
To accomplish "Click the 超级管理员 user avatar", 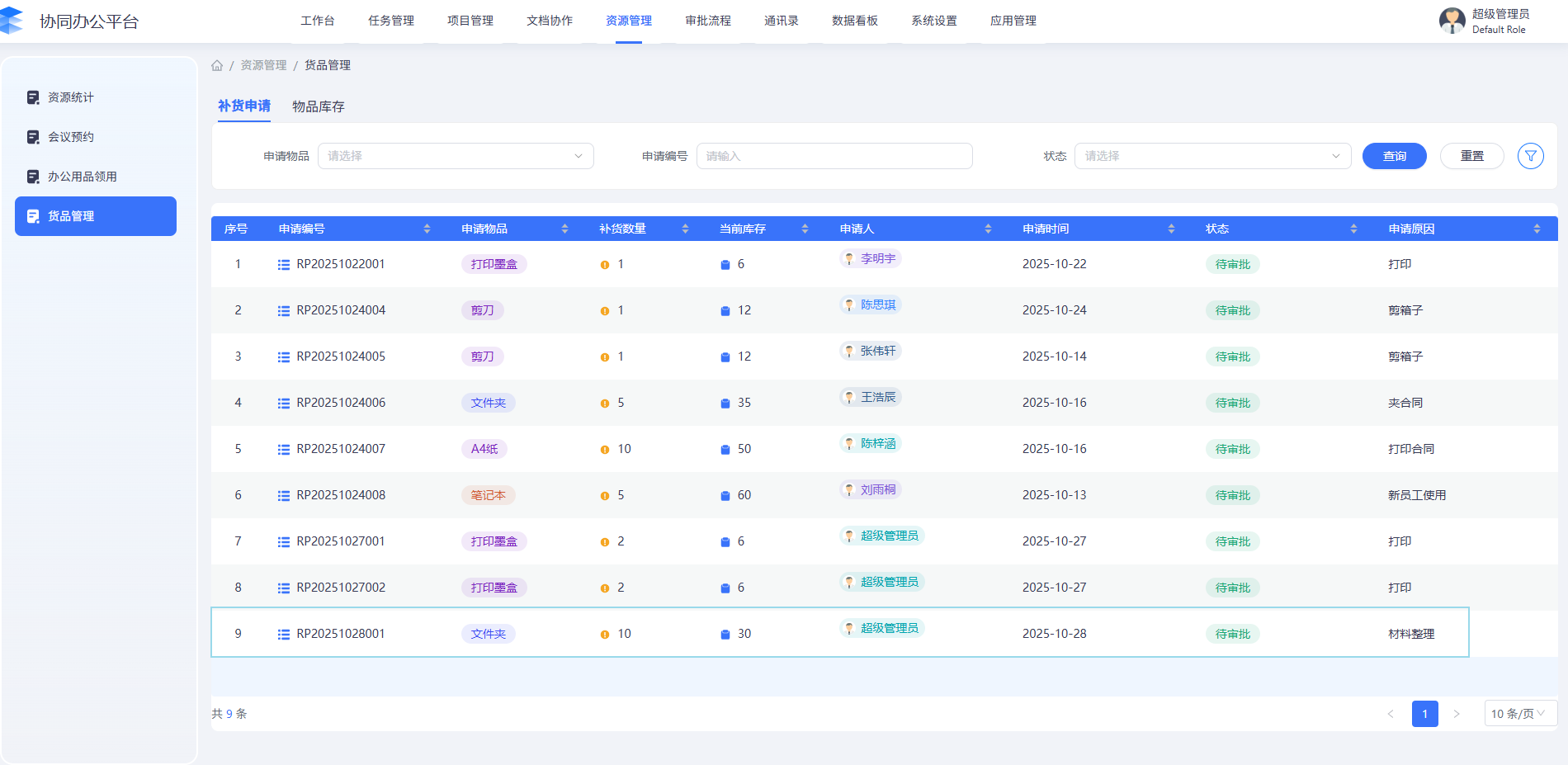I will coord(1452,21).
